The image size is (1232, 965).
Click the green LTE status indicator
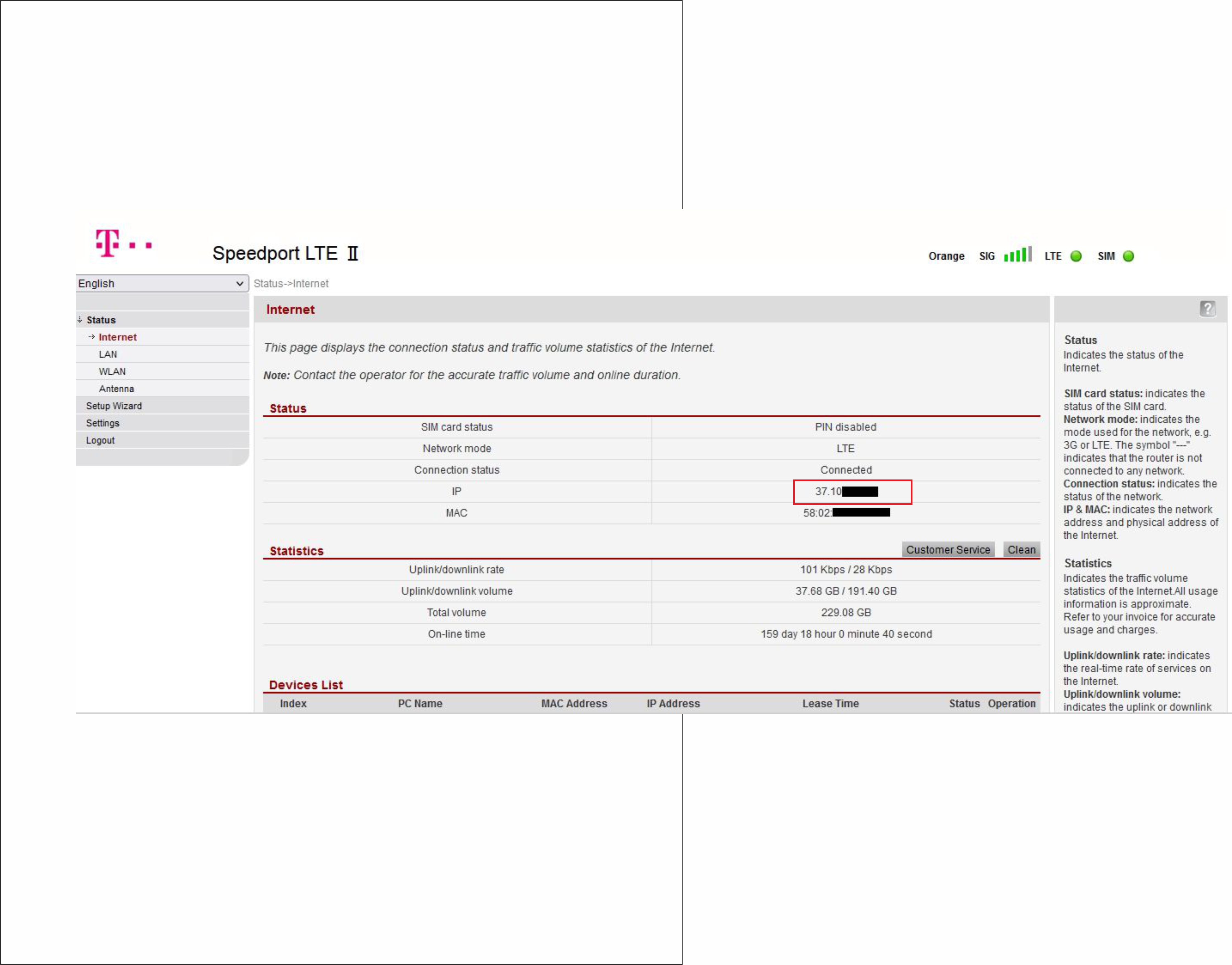coord(1077,256)
